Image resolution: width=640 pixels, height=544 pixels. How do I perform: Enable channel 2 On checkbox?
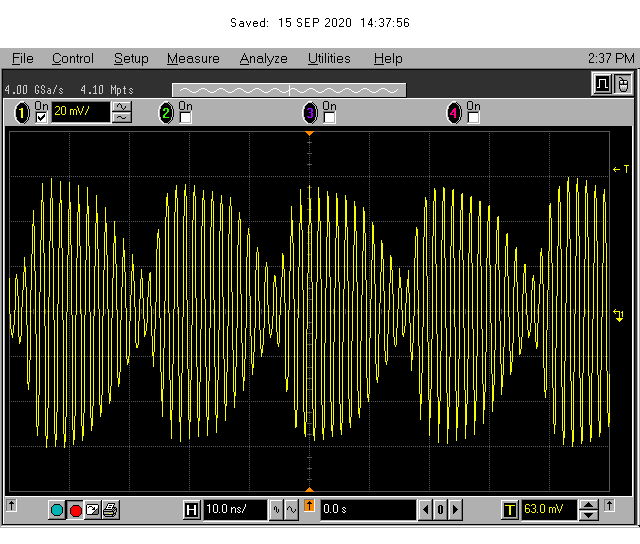pos(185,118)
